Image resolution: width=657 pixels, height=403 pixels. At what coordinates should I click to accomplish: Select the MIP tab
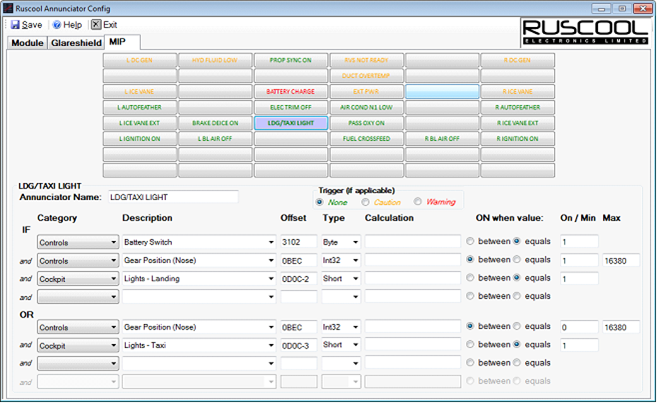122,42
